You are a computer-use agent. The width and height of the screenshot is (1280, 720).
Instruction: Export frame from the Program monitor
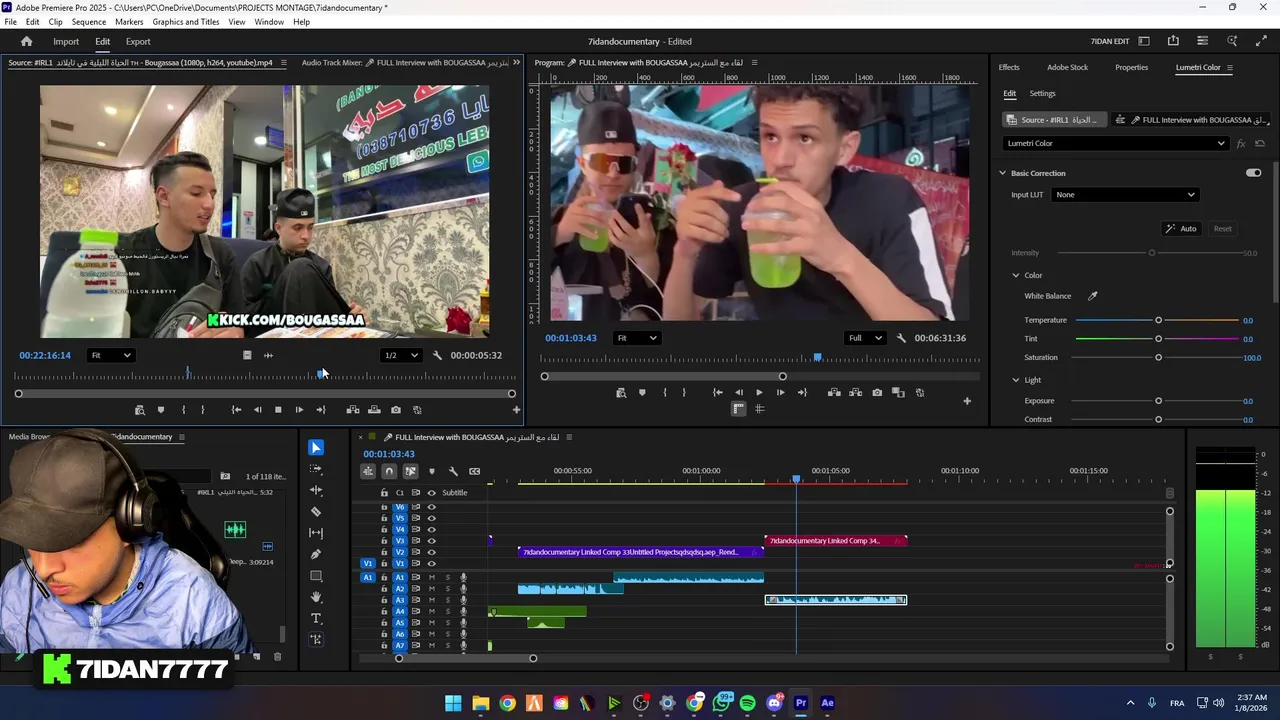pos(877,393)
